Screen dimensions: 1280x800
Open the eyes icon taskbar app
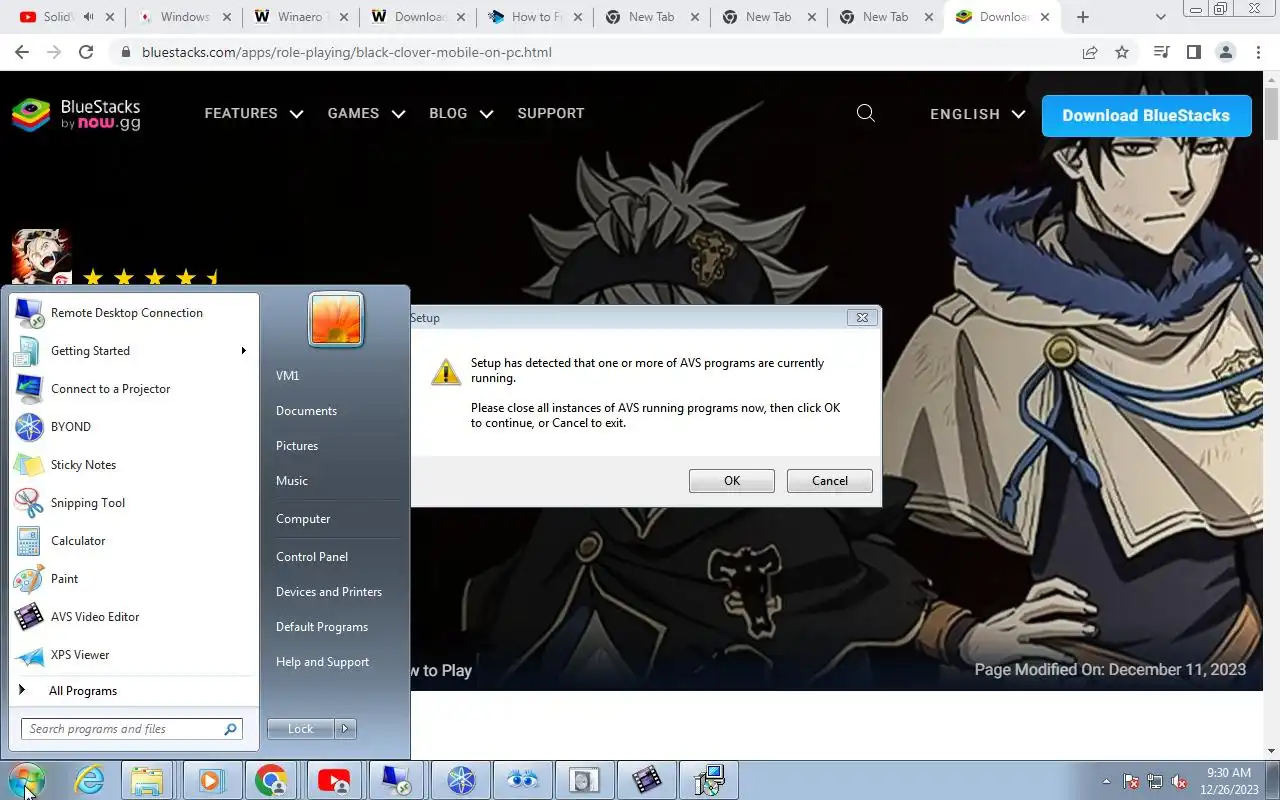click(522, 780)
